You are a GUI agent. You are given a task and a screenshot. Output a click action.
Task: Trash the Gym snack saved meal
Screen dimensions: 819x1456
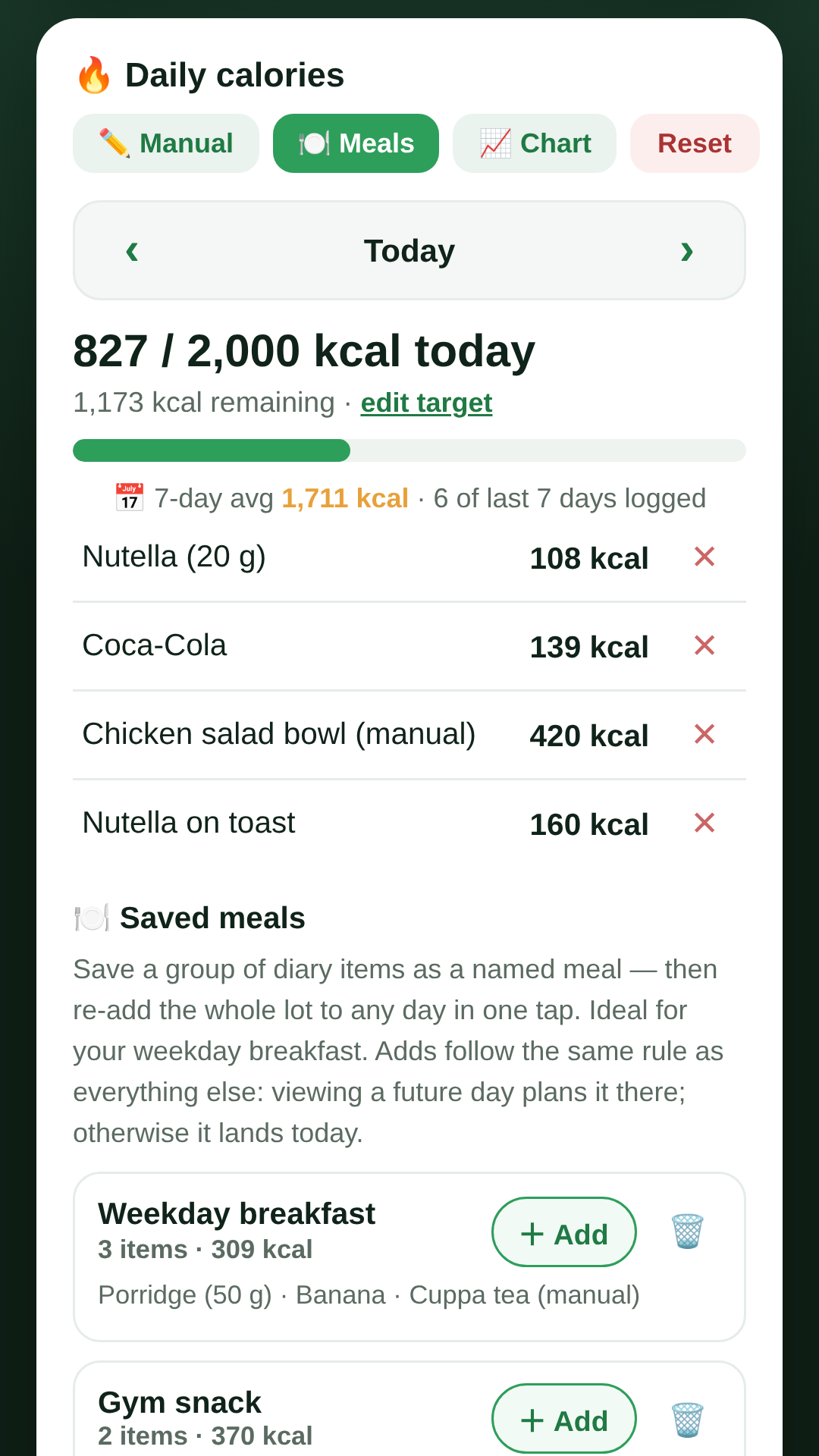tap(688, 1420)
